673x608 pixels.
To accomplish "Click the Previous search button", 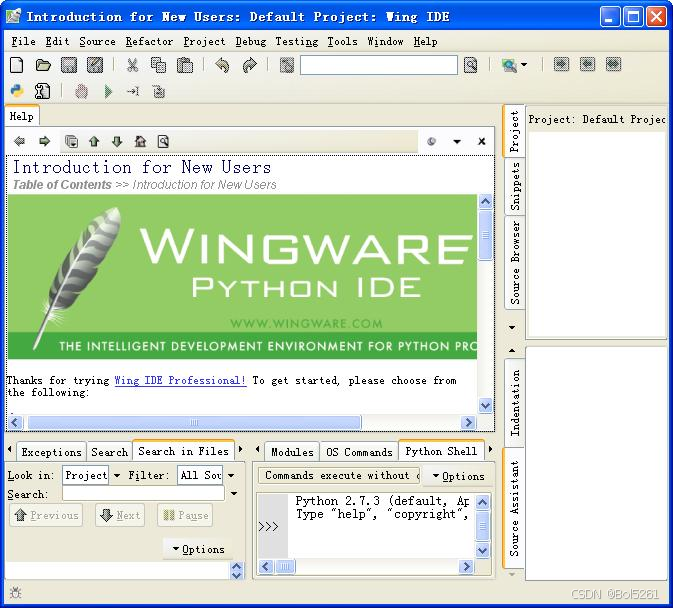I will [46, 515].
